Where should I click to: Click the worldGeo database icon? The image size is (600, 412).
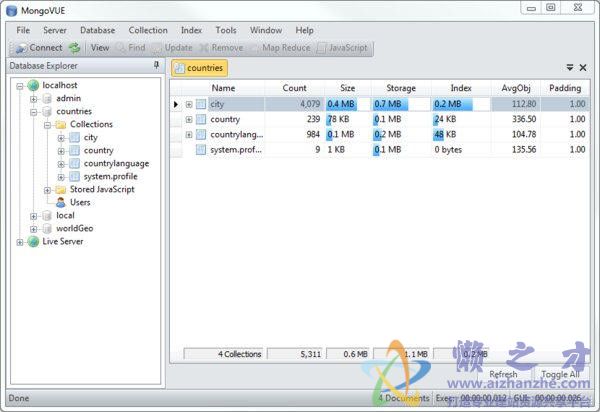coord(47,229)
